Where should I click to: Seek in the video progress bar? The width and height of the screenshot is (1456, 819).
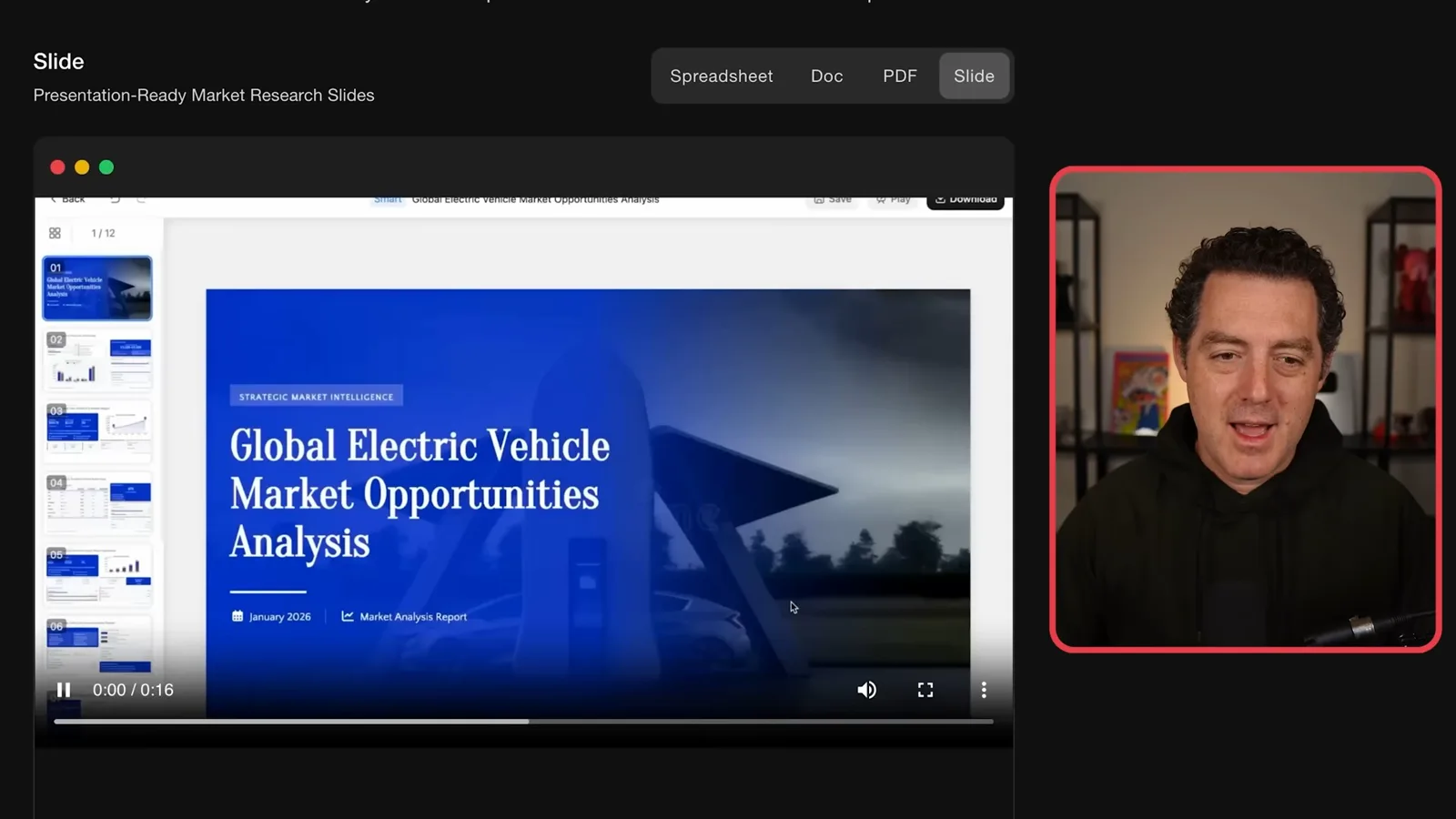click(523, 722)
